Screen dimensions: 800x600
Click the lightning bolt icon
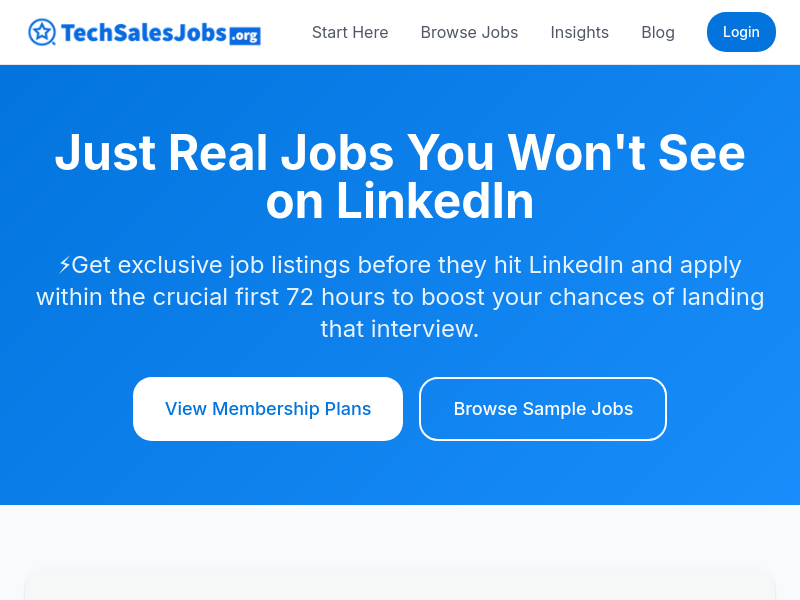click(64, 265)
